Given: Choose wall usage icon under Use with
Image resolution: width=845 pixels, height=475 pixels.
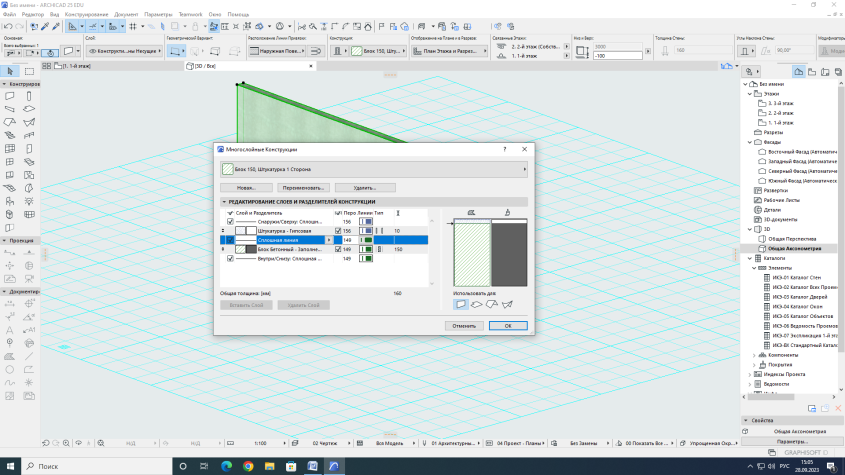Looking at the screenshot, I should coord(461,305).
